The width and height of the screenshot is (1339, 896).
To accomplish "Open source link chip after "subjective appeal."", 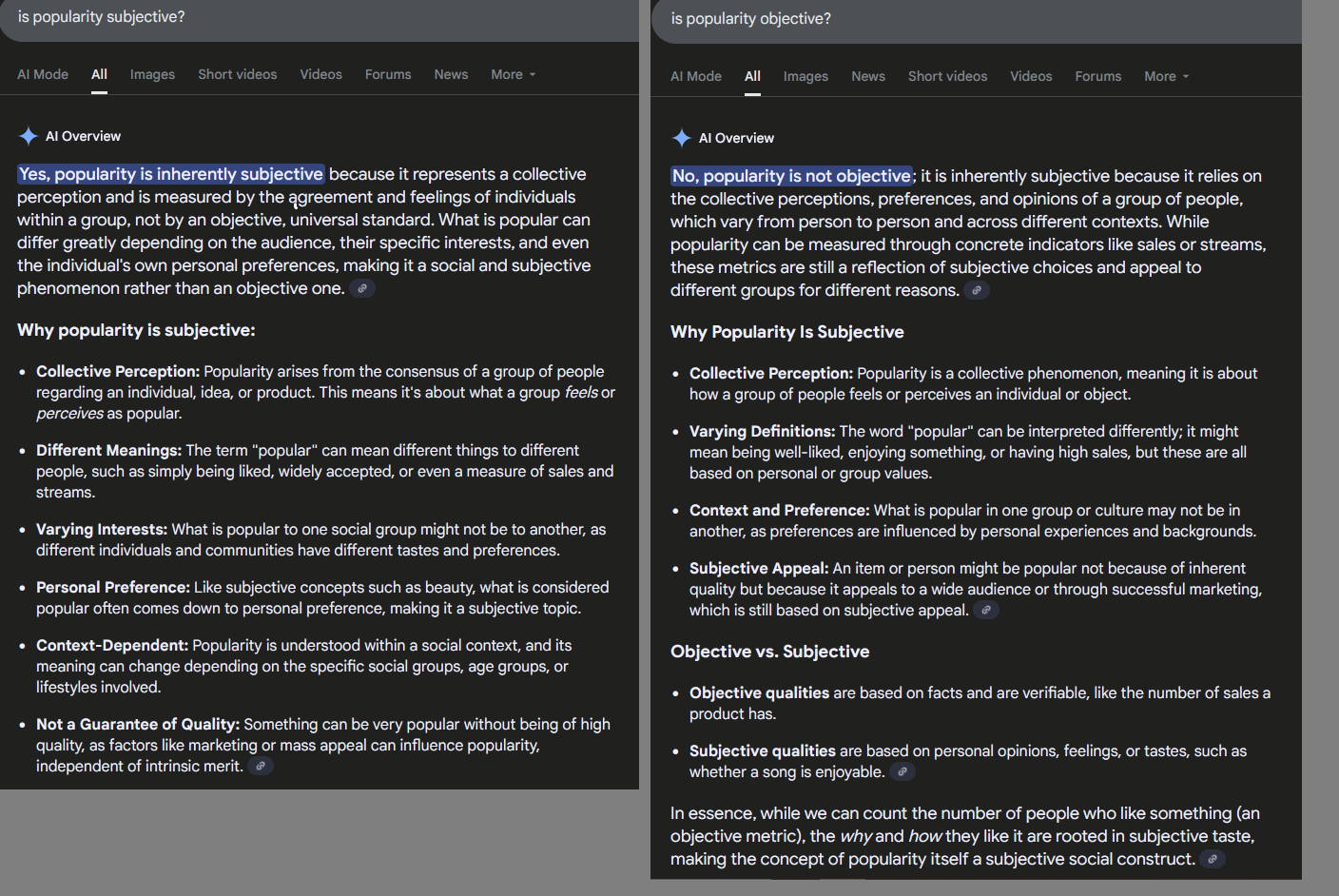I will tap(986, 610).
